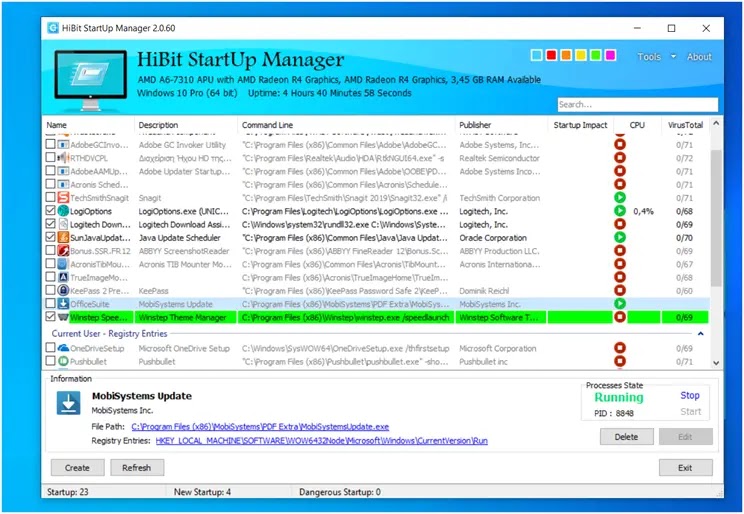Stop the running process
Image resolution: width=744 pixels, height=514 pixels.
[x=690, y=395]
